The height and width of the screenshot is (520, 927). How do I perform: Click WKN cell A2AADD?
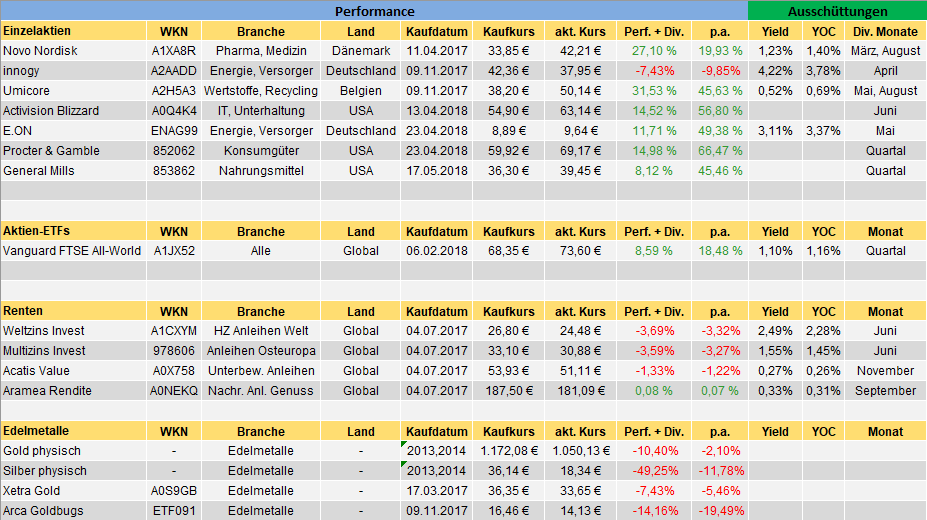pyautogui.click(x=174, y=71)
